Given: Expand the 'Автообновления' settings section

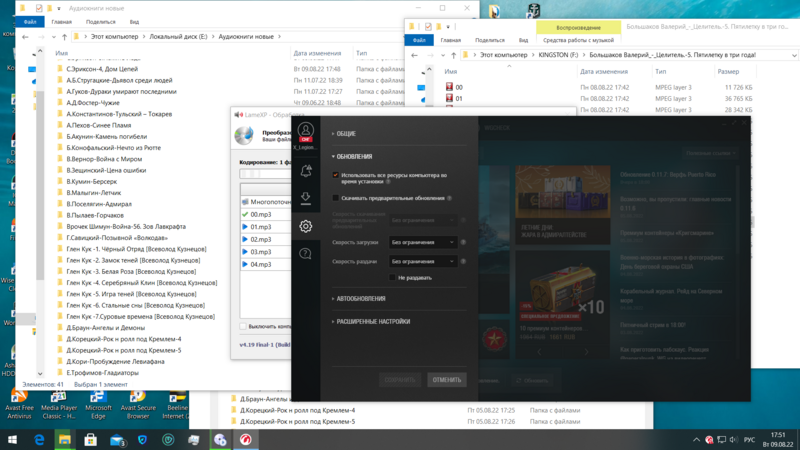Looking at the screenshot, I should pyautogui.click(x=361, y=299).
